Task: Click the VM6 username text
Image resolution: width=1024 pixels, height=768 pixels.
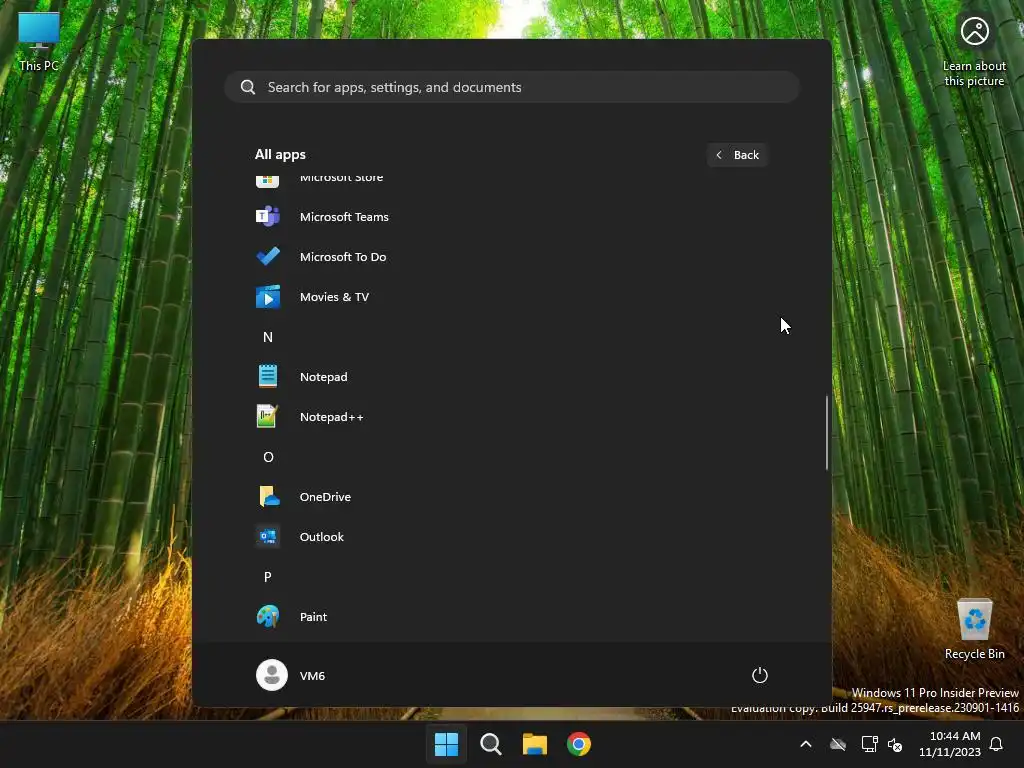Action: point(312,675)
